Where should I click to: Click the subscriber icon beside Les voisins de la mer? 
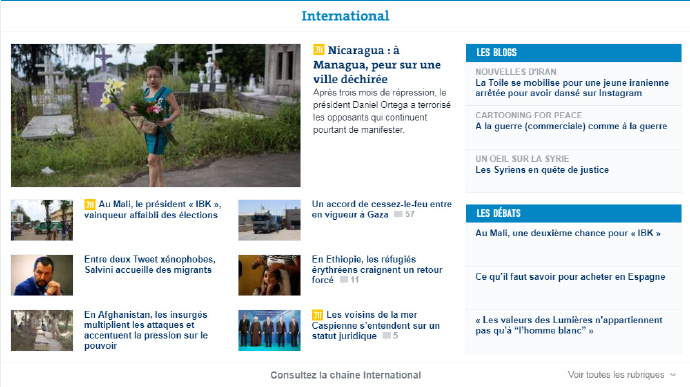coord(317,315)
